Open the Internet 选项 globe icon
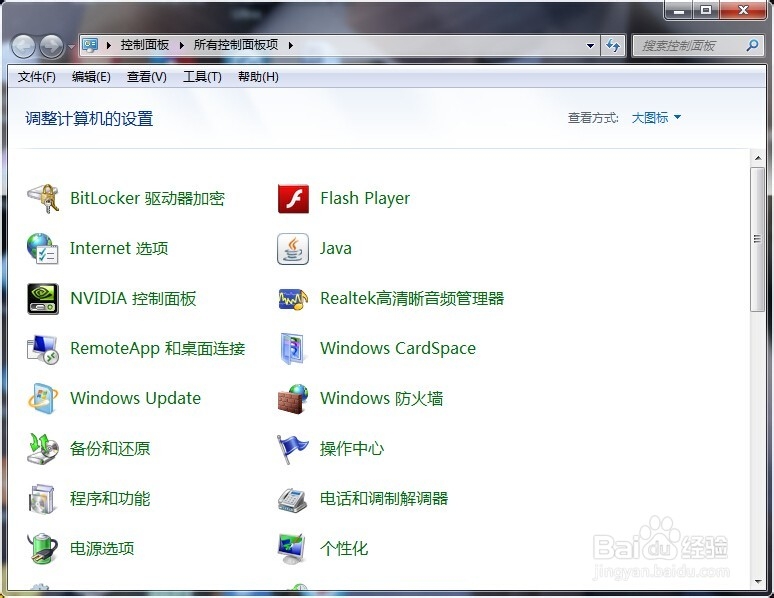The image size is (774, 598). (43, 248)
